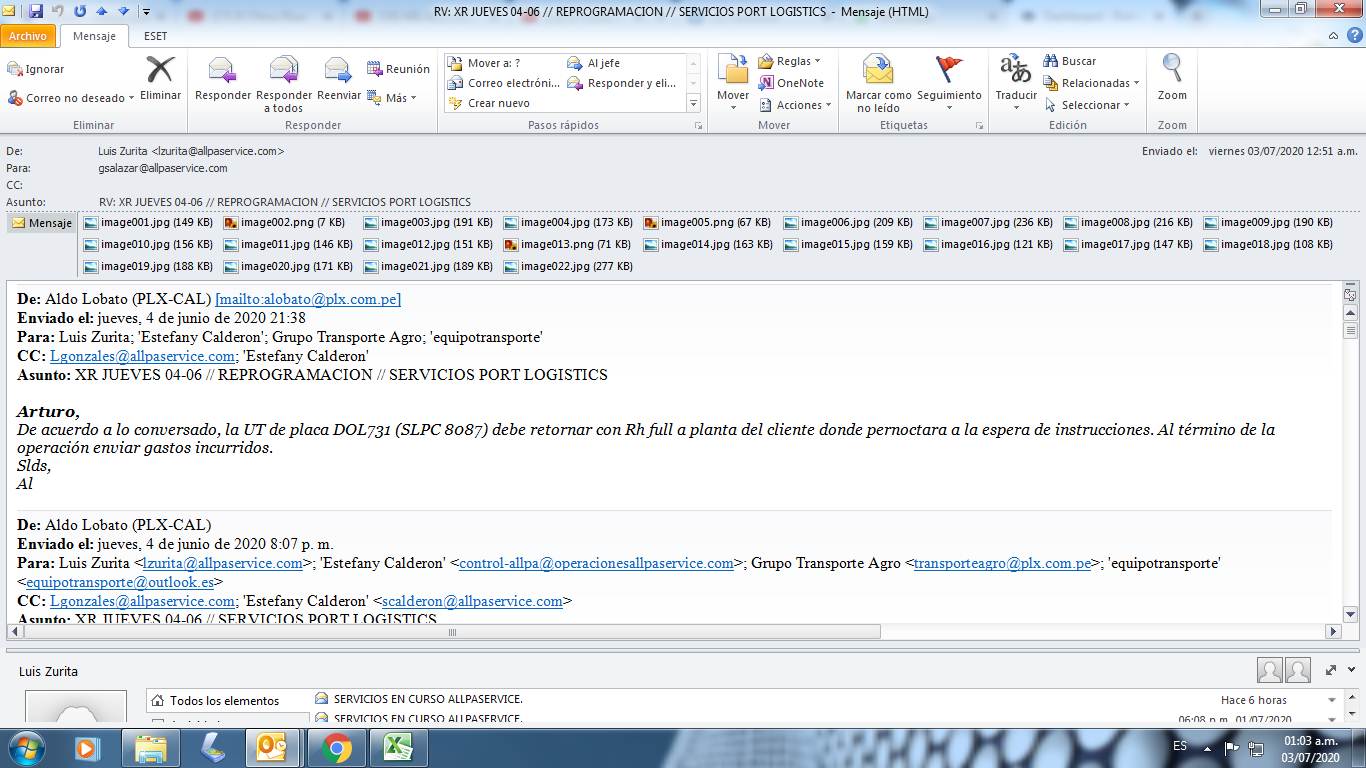Open attachment image001.jpg
This screenshot has width=1366, height=768.
(148, 223)
